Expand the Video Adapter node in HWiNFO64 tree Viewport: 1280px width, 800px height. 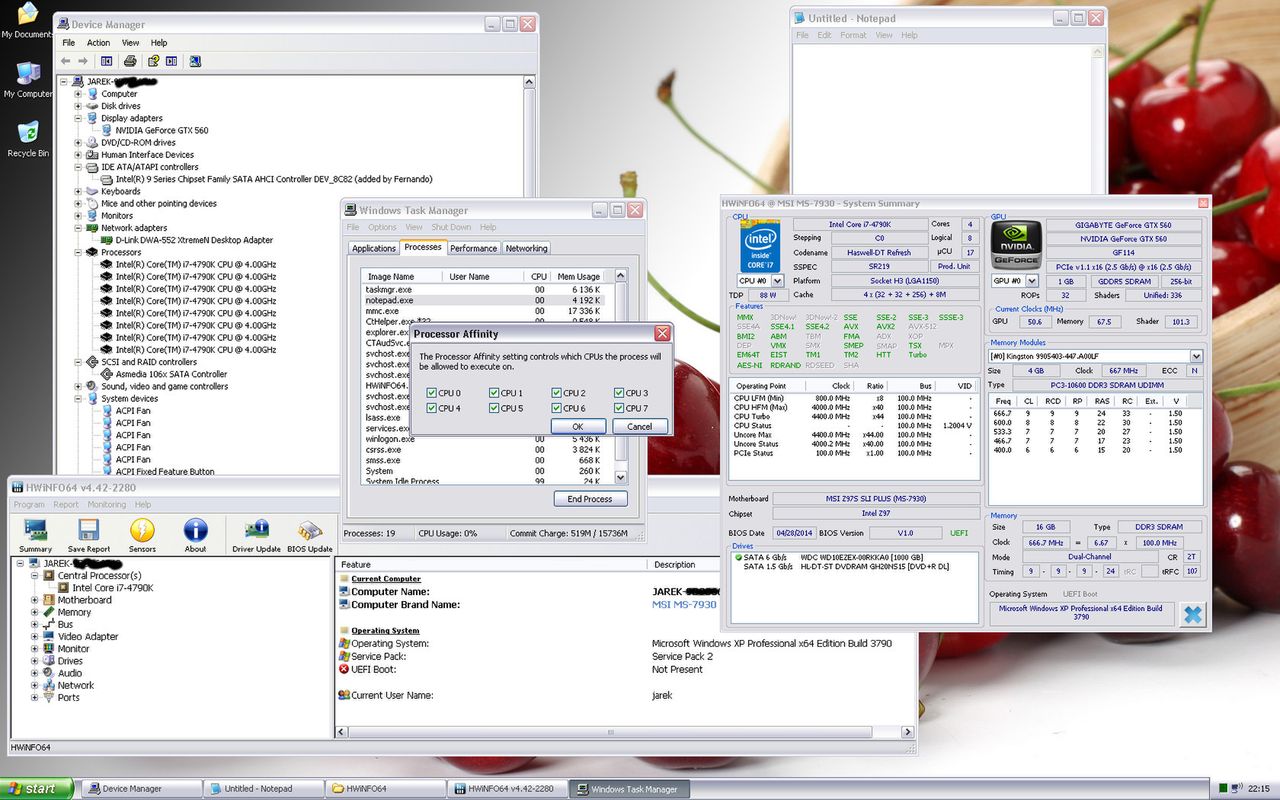pyautogui.click(x=35, y=636)
